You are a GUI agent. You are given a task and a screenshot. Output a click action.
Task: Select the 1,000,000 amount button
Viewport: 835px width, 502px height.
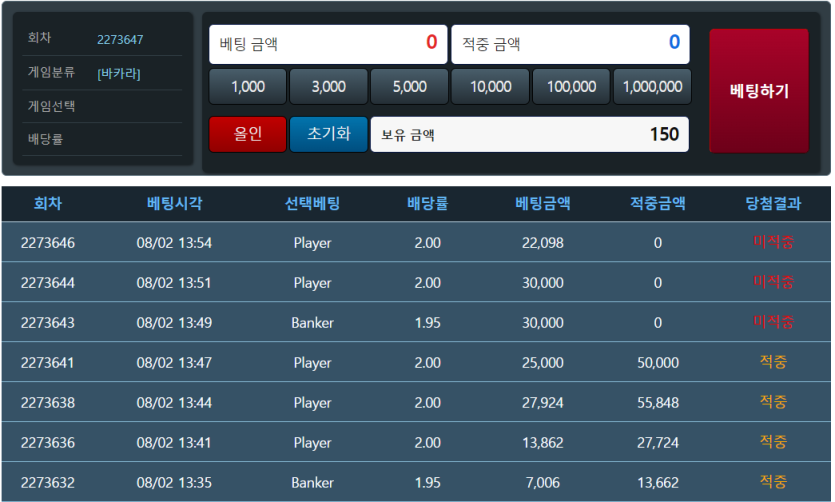[x=652, y=86]
